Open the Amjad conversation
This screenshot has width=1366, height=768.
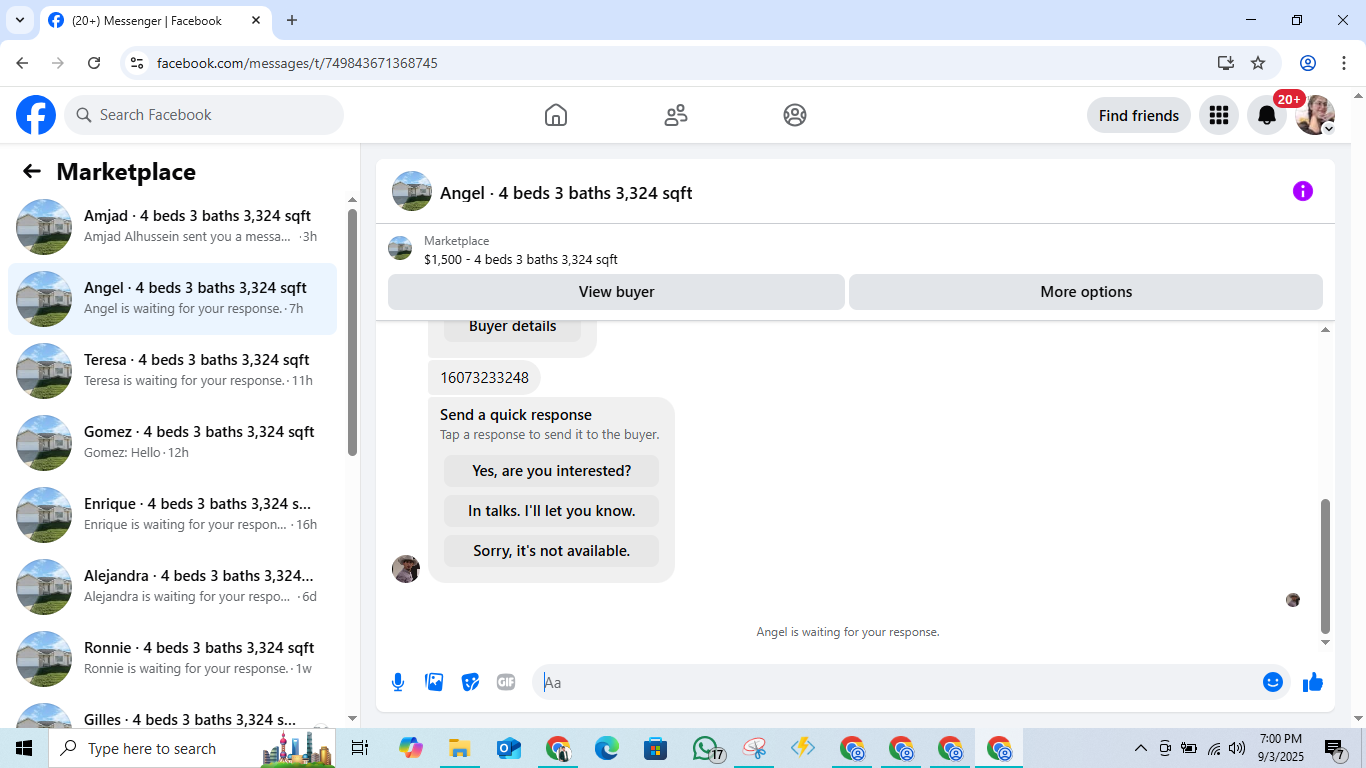[172, 227]
